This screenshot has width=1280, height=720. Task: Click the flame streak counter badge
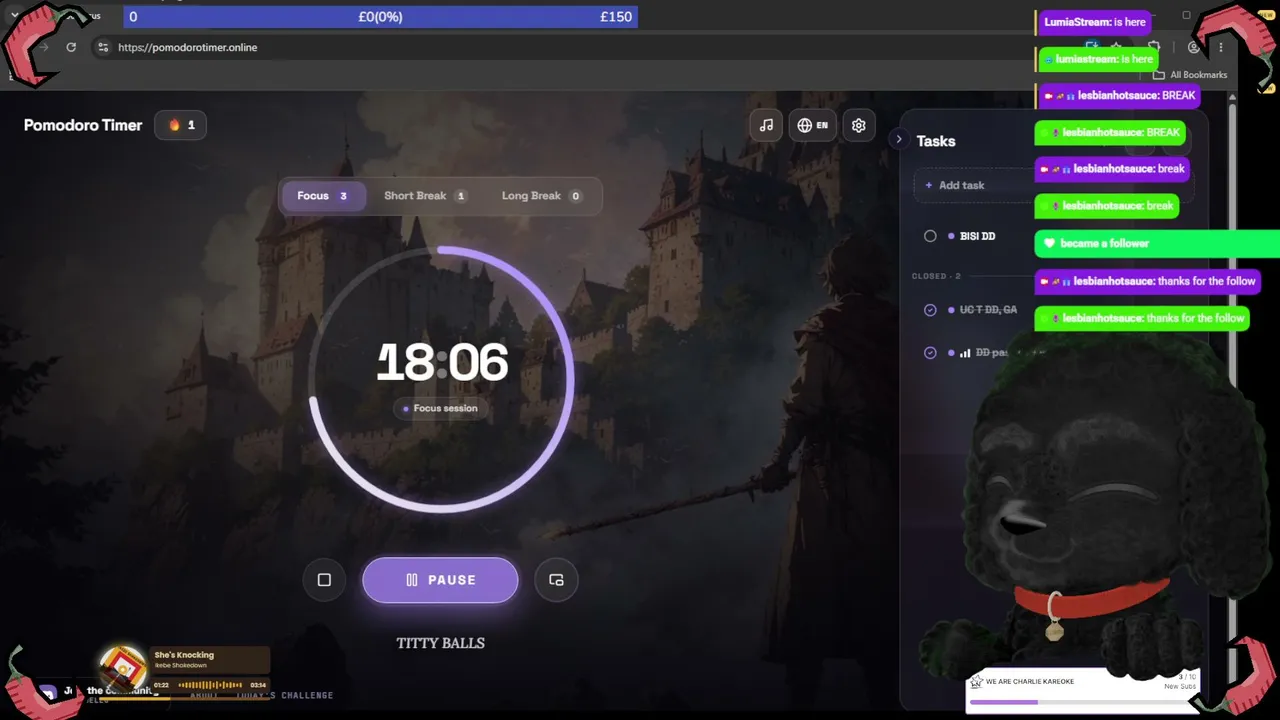[181, 125]
